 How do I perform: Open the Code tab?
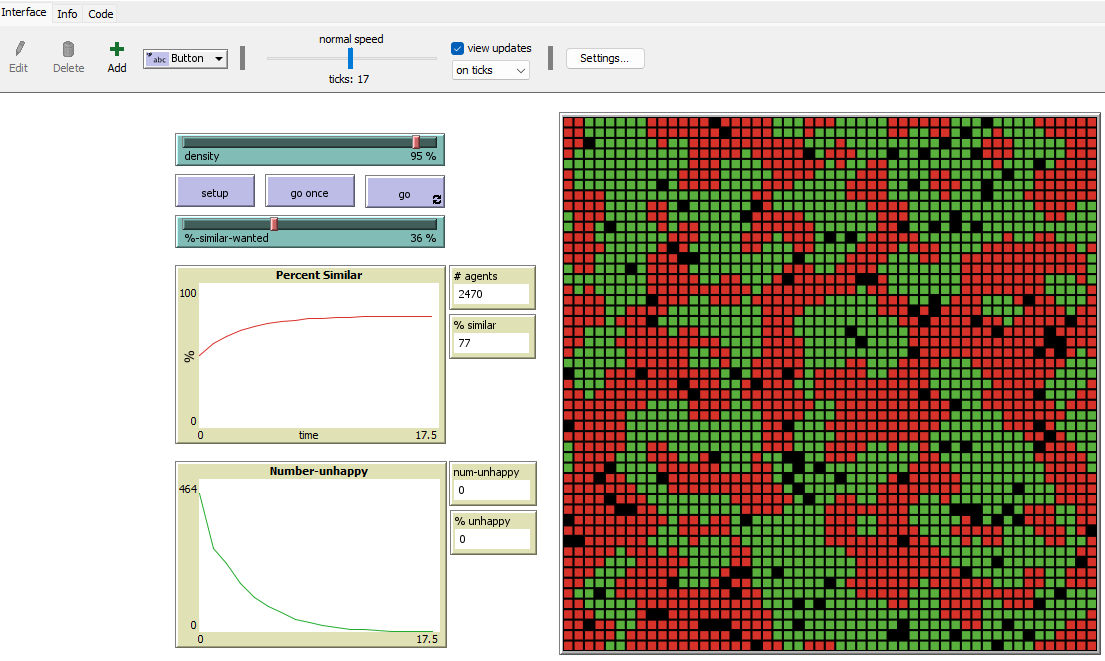click(x=101, y=14)
